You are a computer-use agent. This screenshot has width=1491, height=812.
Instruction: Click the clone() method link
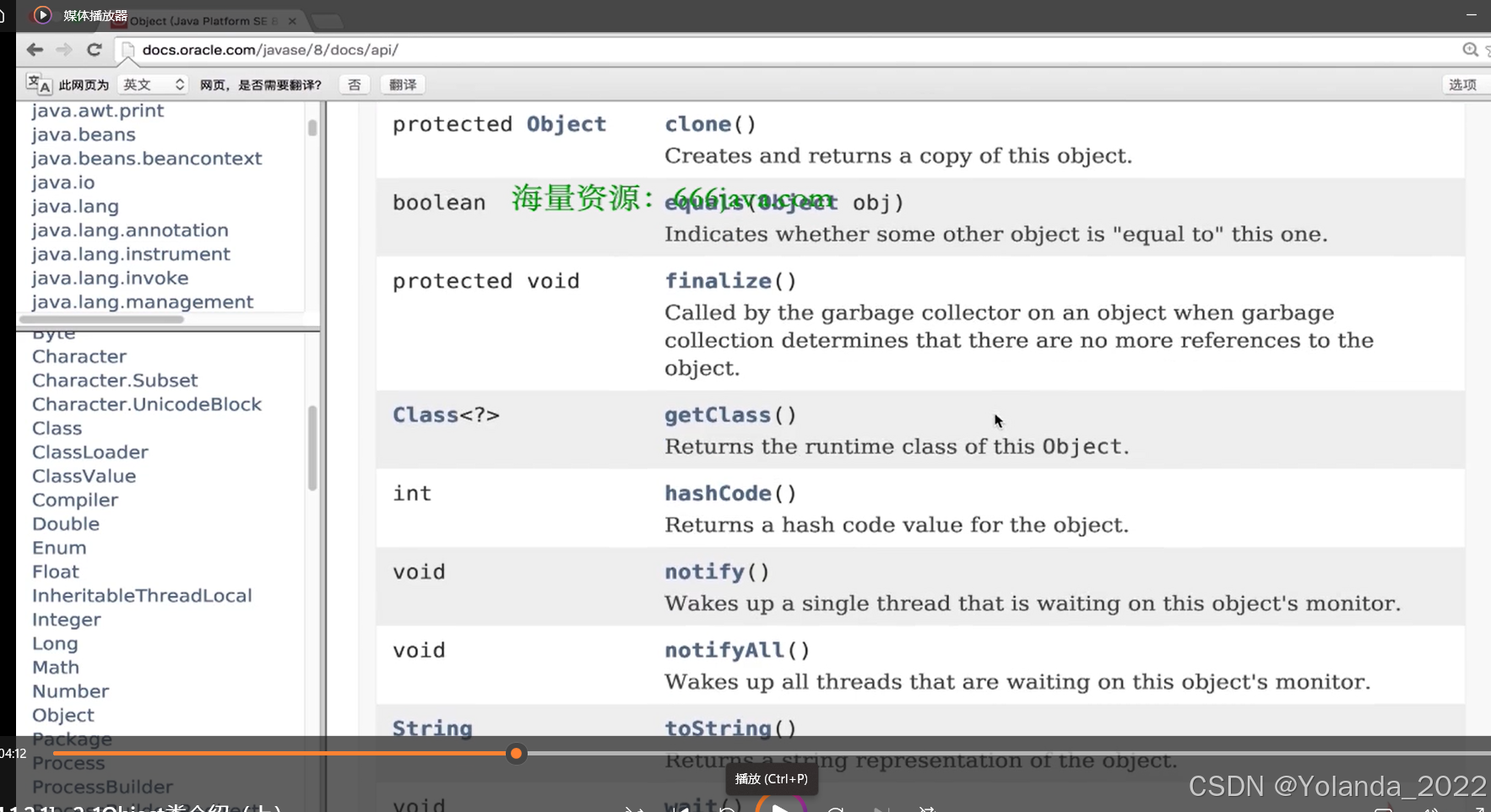[x=698, y=124]
